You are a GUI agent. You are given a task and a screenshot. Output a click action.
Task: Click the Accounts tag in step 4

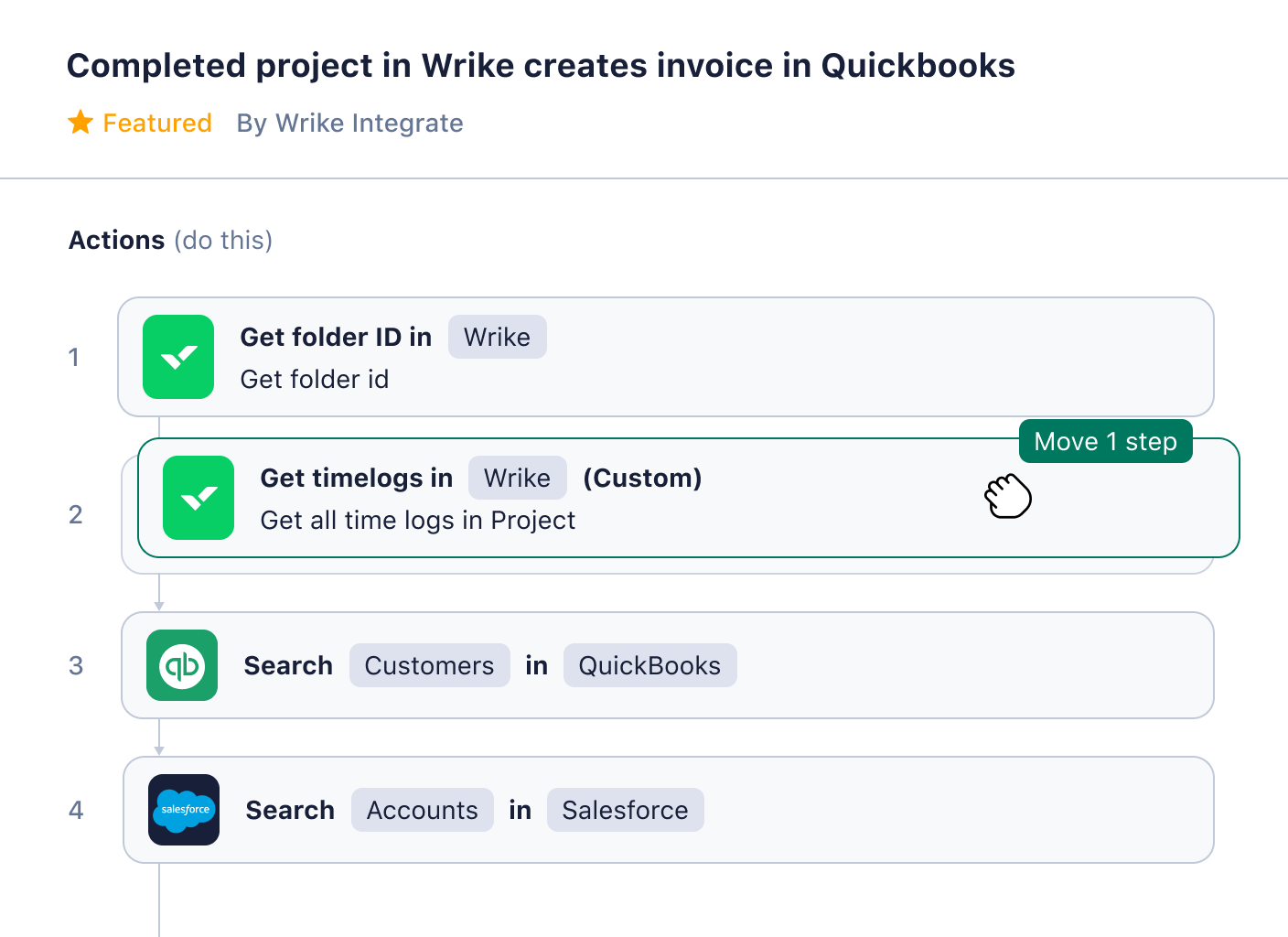click(x=422, y=810)
